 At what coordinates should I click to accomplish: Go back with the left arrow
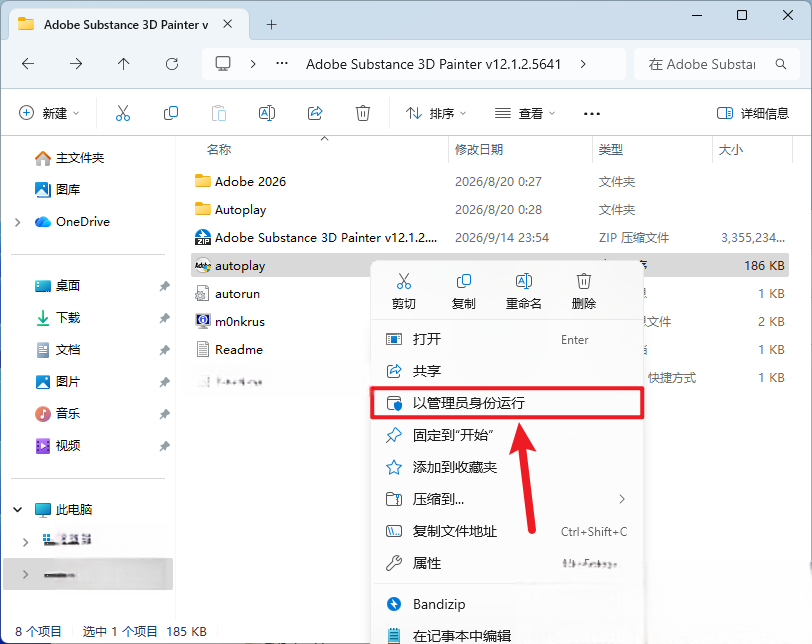coord(28,64)
